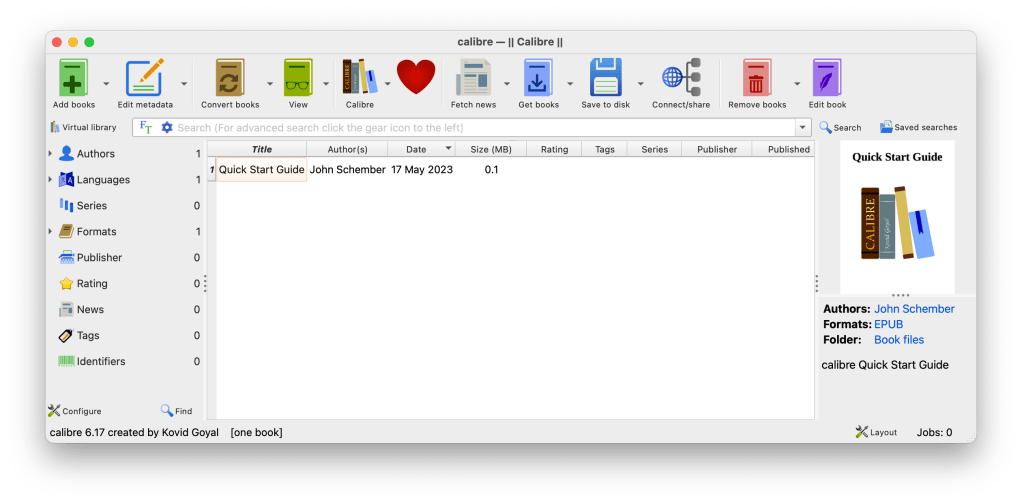Click the red heart donate icon
Image resolution: width=1022 pixels, height=503 pixels.
coord(416,78)
